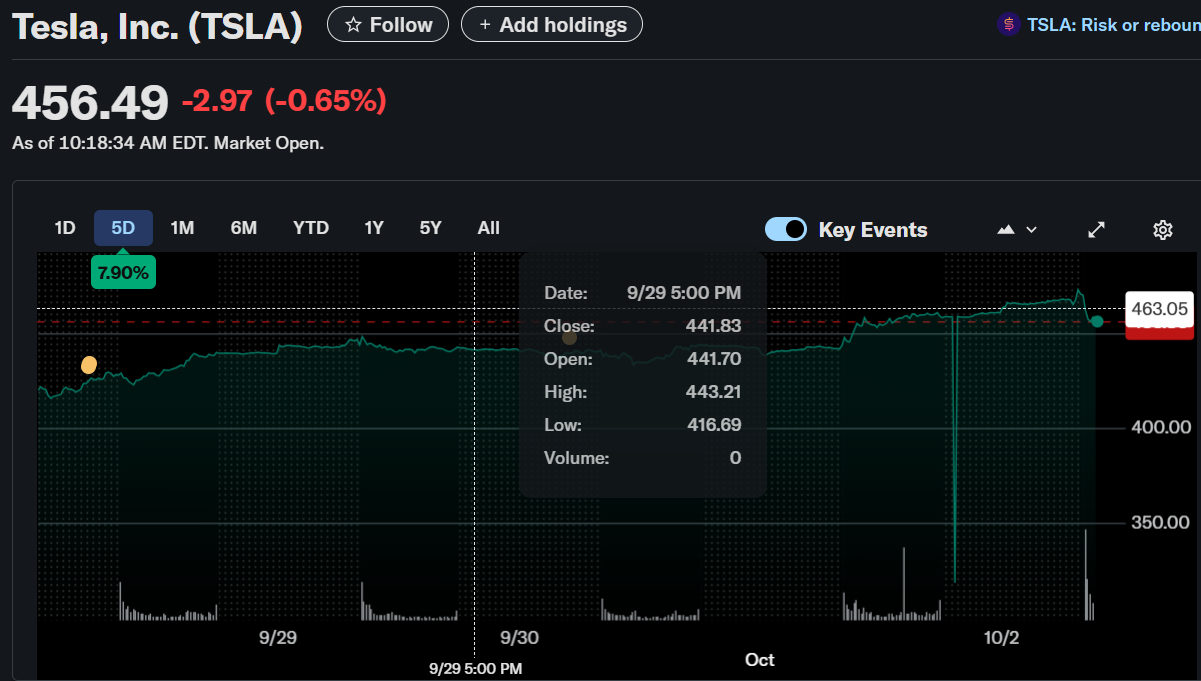The height and width of the screenshot is (681, 1201).
Task: Click the green 7.90% gain badge
Action: [123, 271]
